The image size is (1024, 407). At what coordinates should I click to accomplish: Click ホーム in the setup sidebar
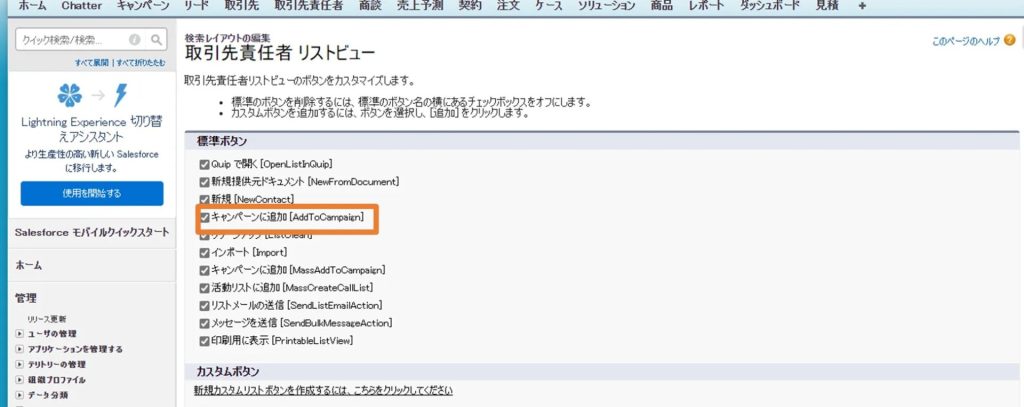(x=29, y=265)
